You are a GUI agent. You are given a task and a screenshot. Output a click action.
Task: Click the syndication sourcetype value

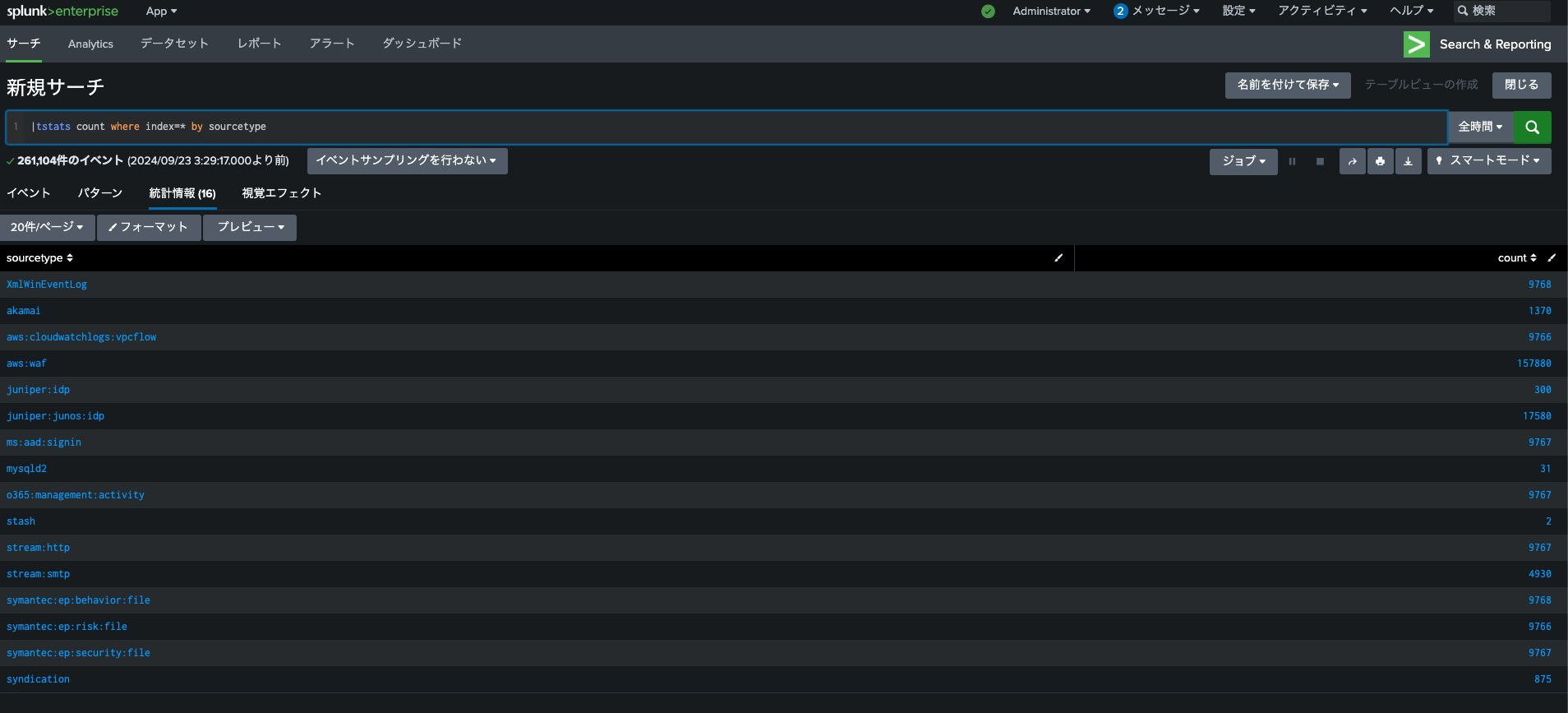click(38, 679)
